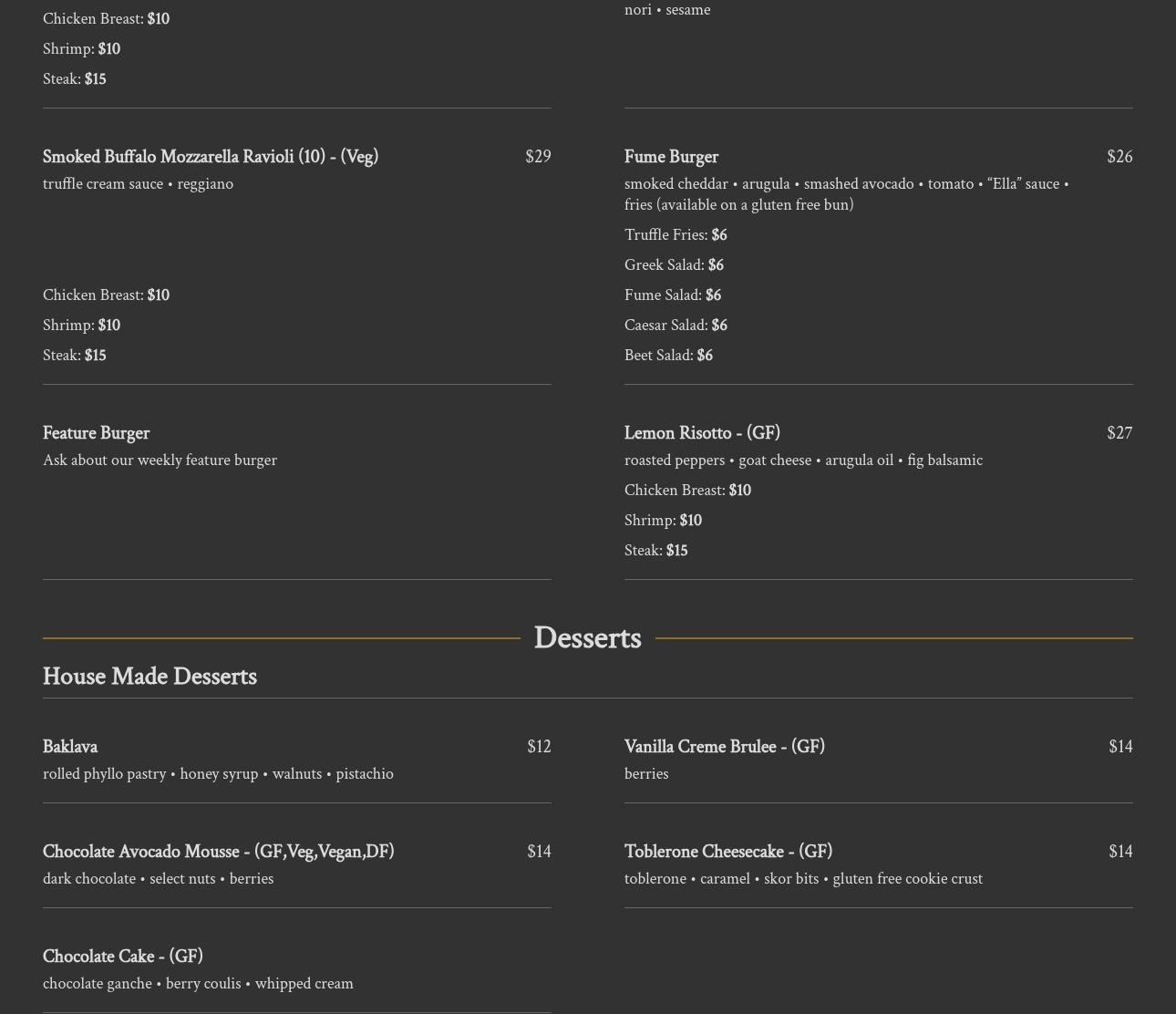Select the Baklava dessert title
This screenshot has width=1176, height=1014.
pyautogui.click(x=70, y=747)
